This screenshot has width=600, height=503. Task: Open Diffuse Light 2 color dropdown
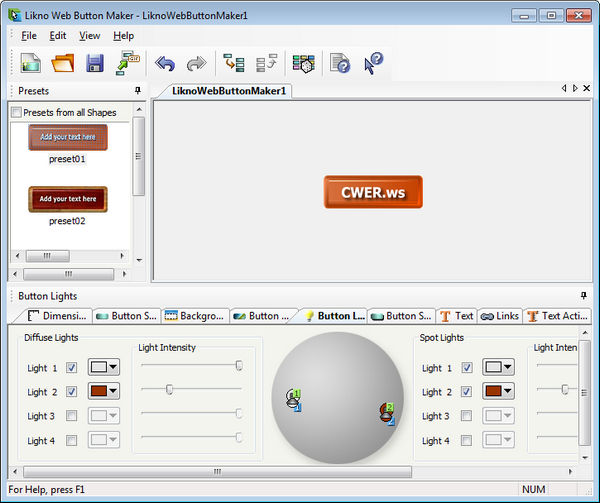pos(104,391)
